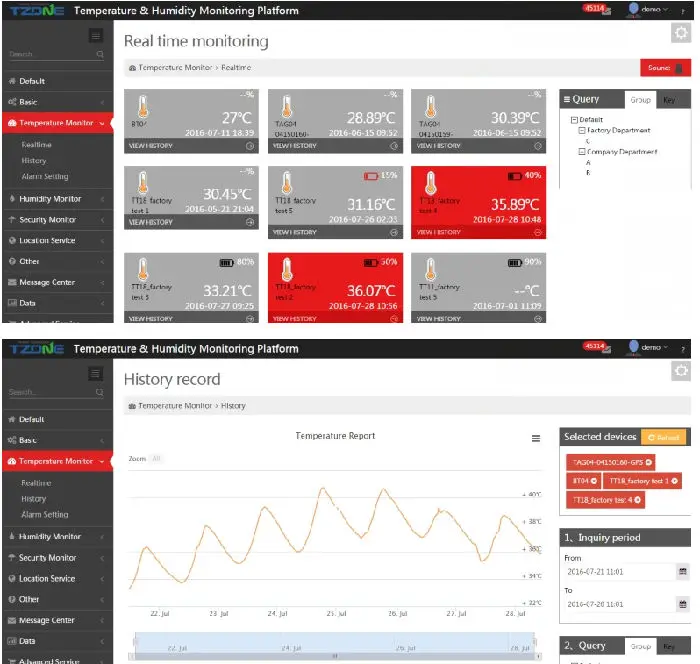Click sidebar collapse icon above History page search
Screen dimensions: 700x664
pos(96,373)
